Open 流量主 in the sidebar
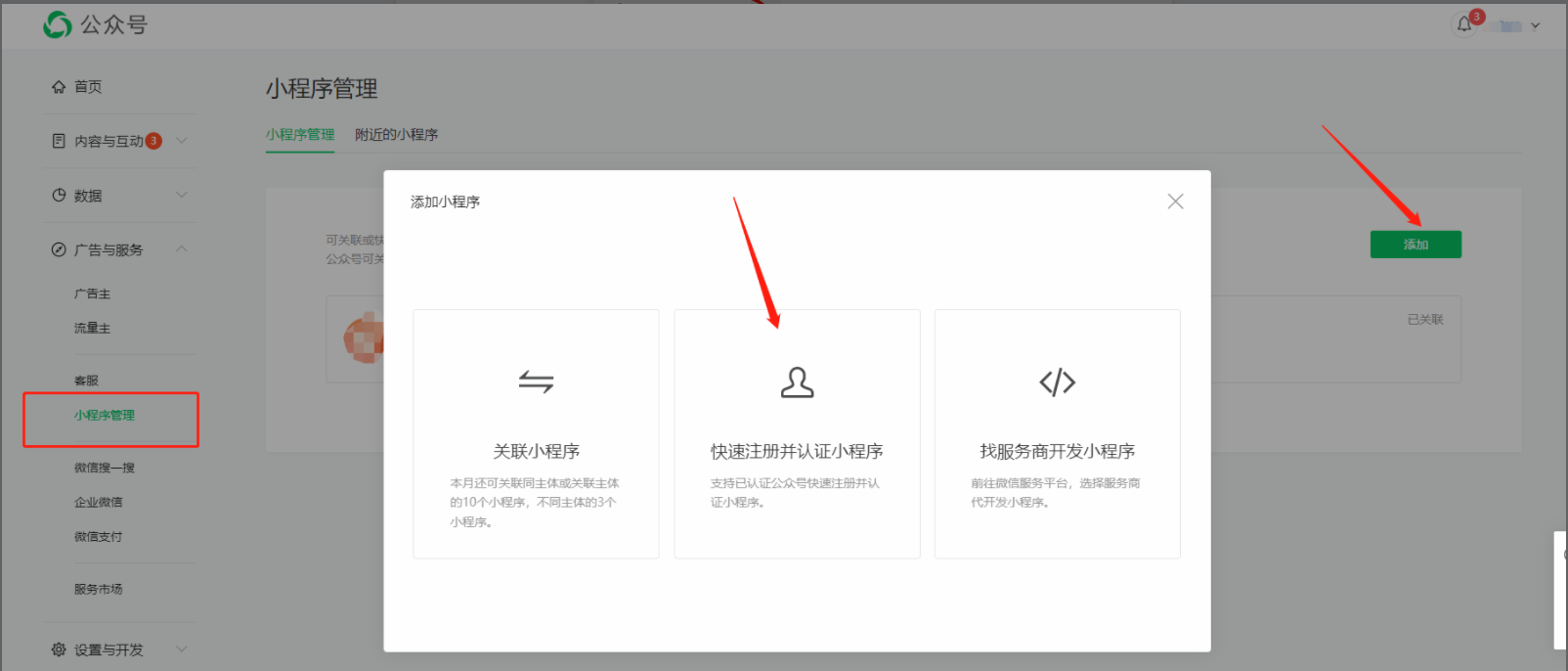The image size is (1568, 671). [x=93, y=329]
